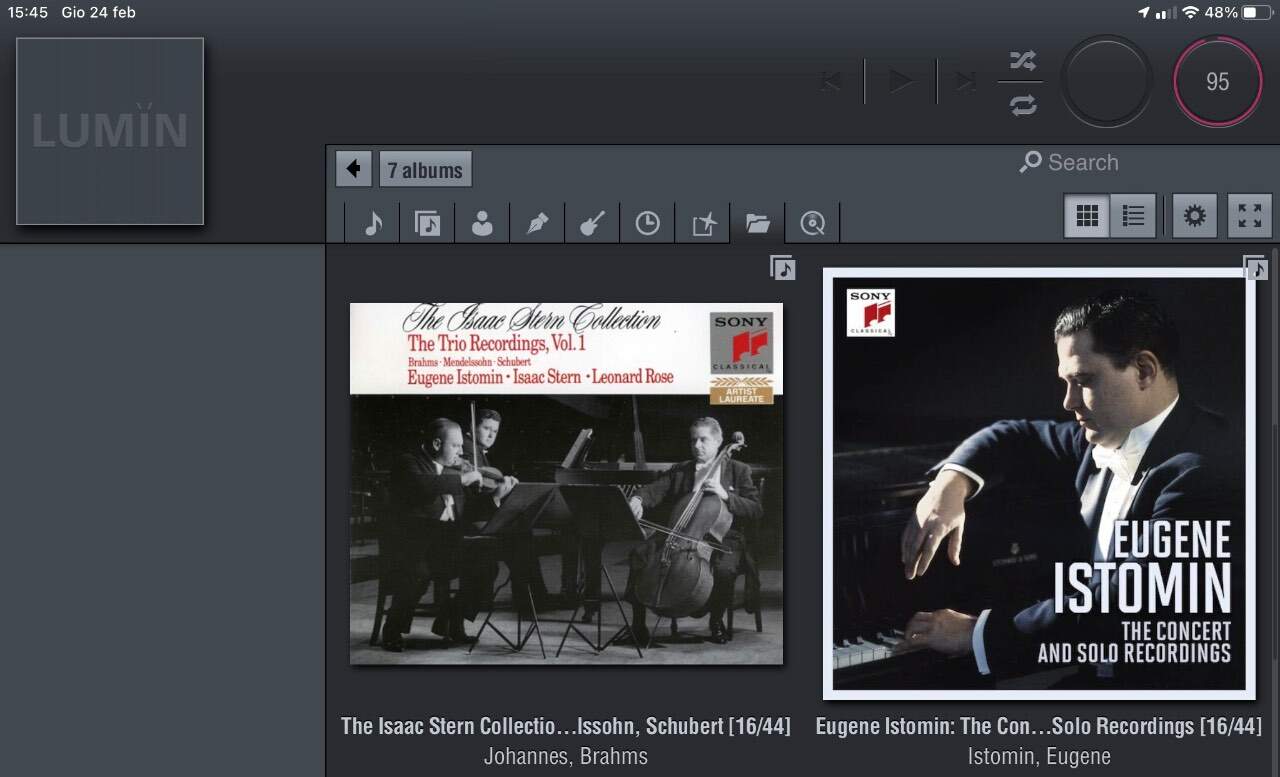Switch to grid view

(1087, 215)
